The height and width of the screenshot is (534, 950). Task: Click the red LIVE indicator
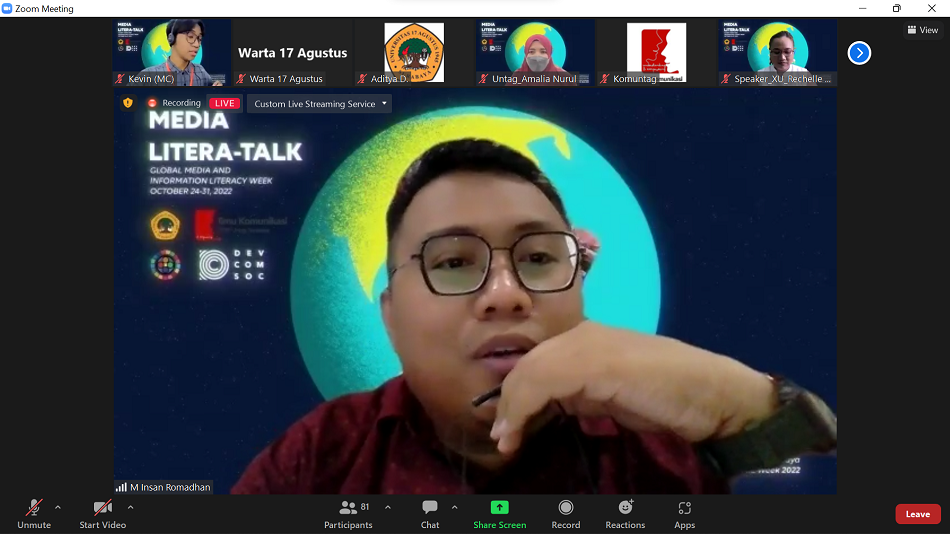coord(224,103)
